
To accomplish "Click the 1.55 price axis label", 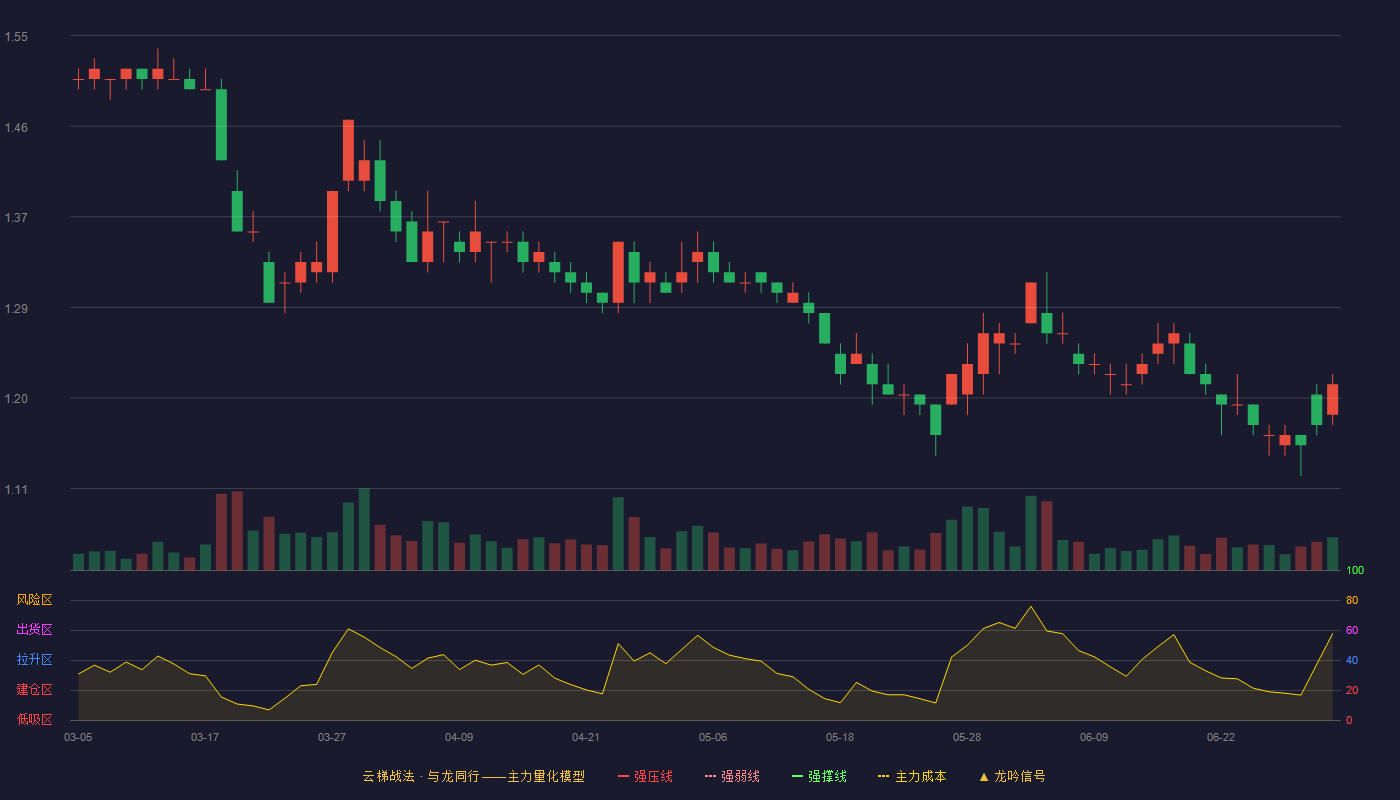I will [x=16, y=37].
